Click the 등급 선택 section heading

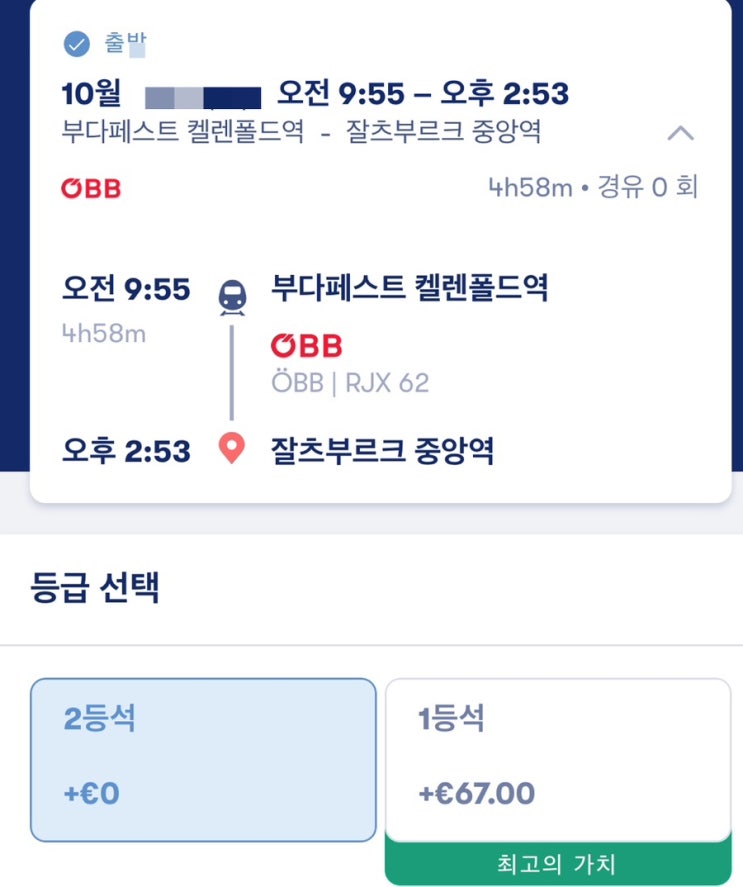click(x=95, y=588)
